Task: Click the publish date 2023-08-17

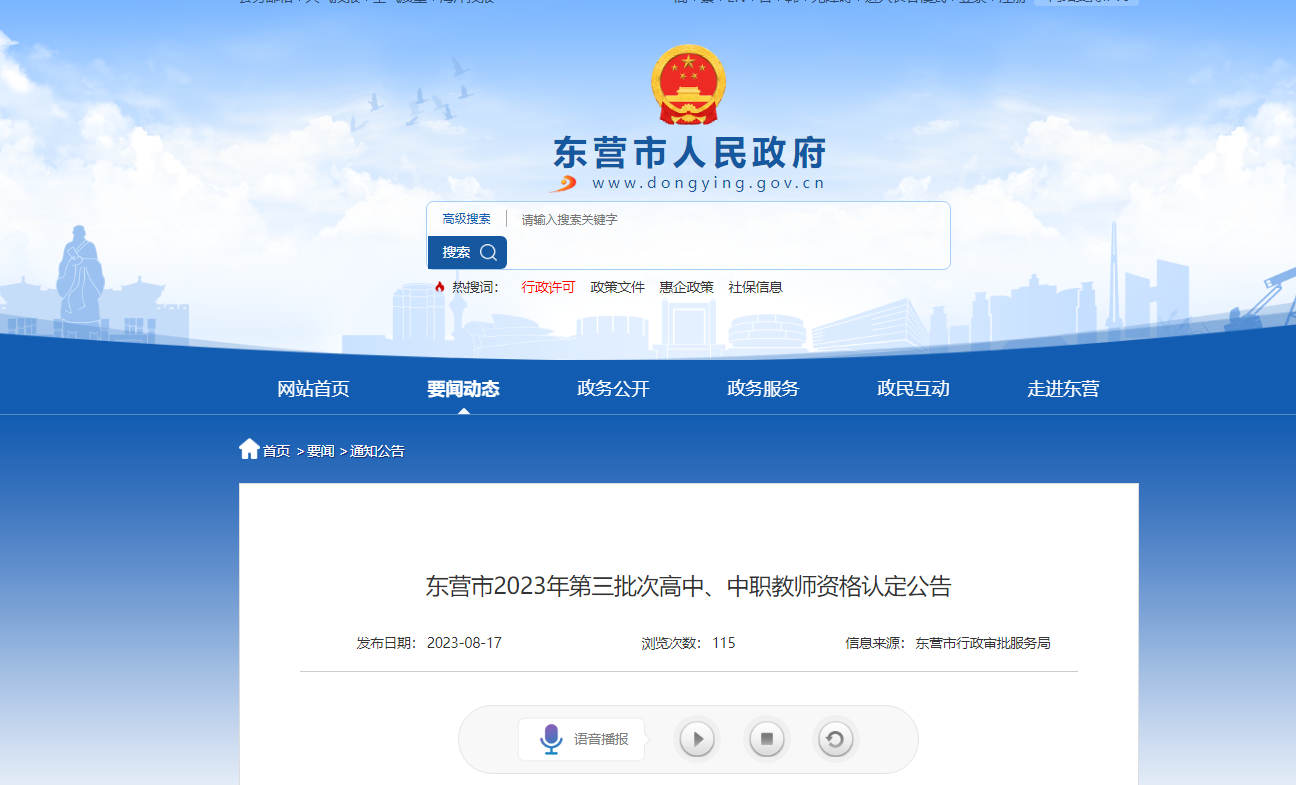Action: click(x=464, y=643)
